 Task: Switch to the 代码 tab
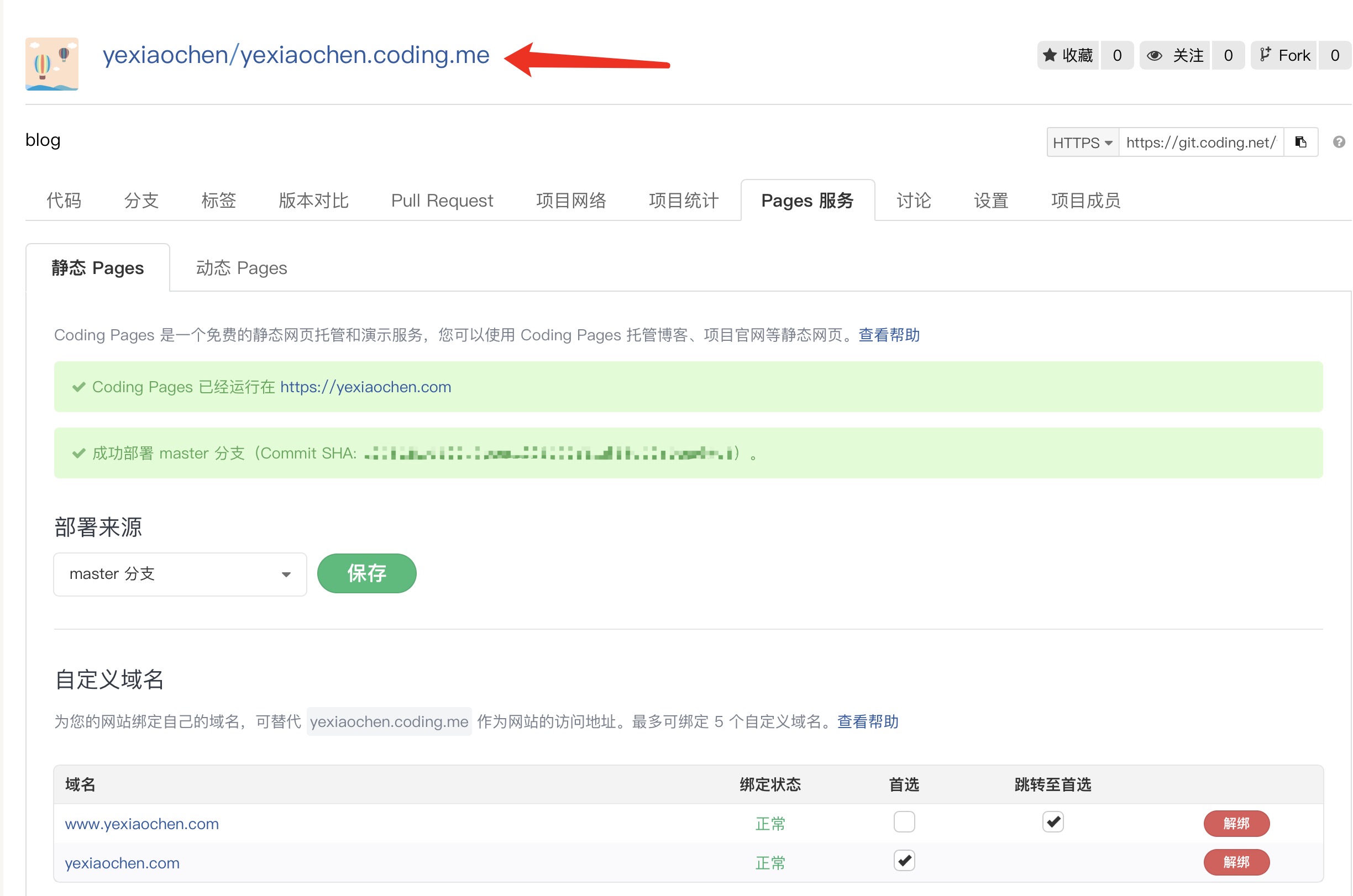64,201
